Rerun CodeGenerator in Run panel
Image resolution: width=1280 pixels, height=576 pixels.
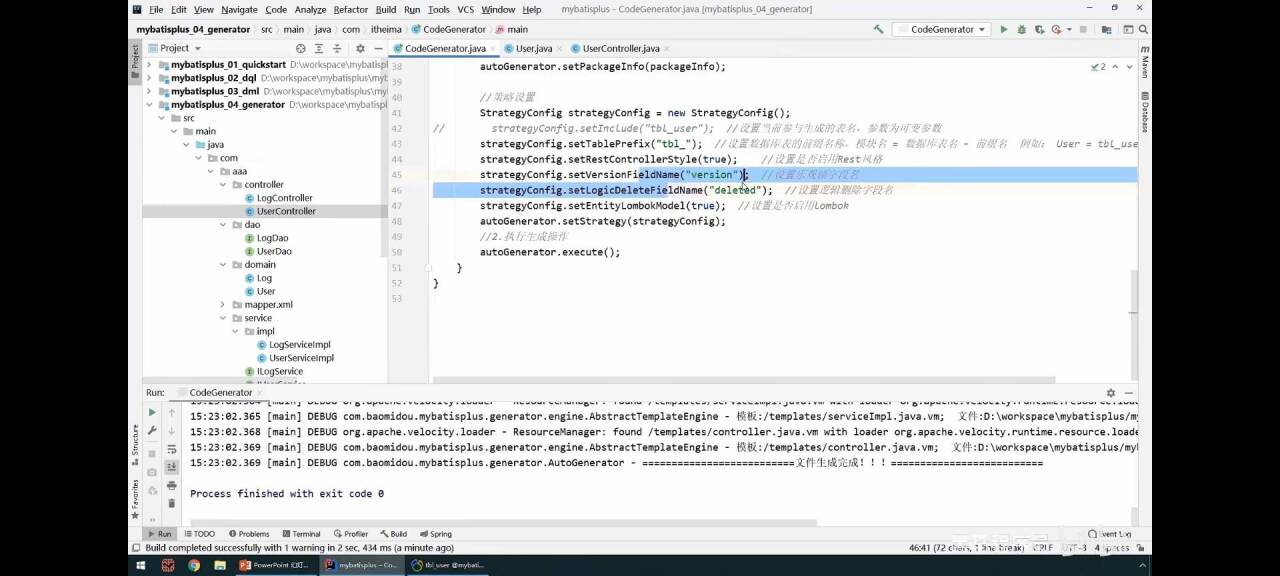[x=152, y=412]
